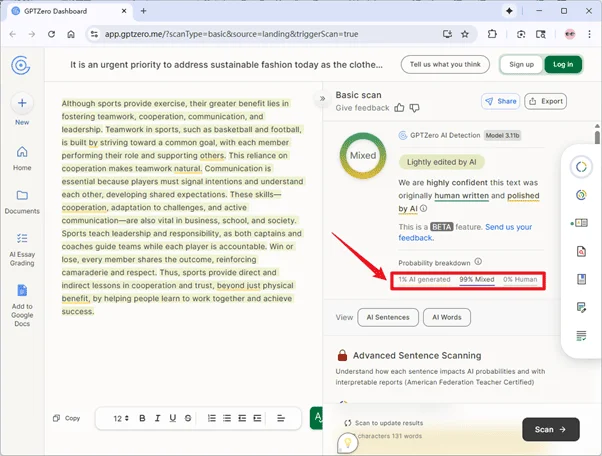Switch view to AI Words
This screenshot has width=602, height=456.
tap(447, 317)
